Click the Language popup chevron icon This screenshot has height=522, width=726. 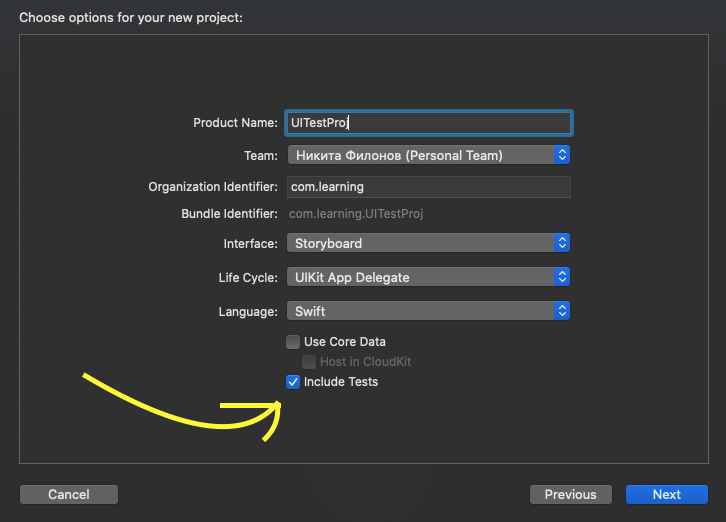coord(562,311)
